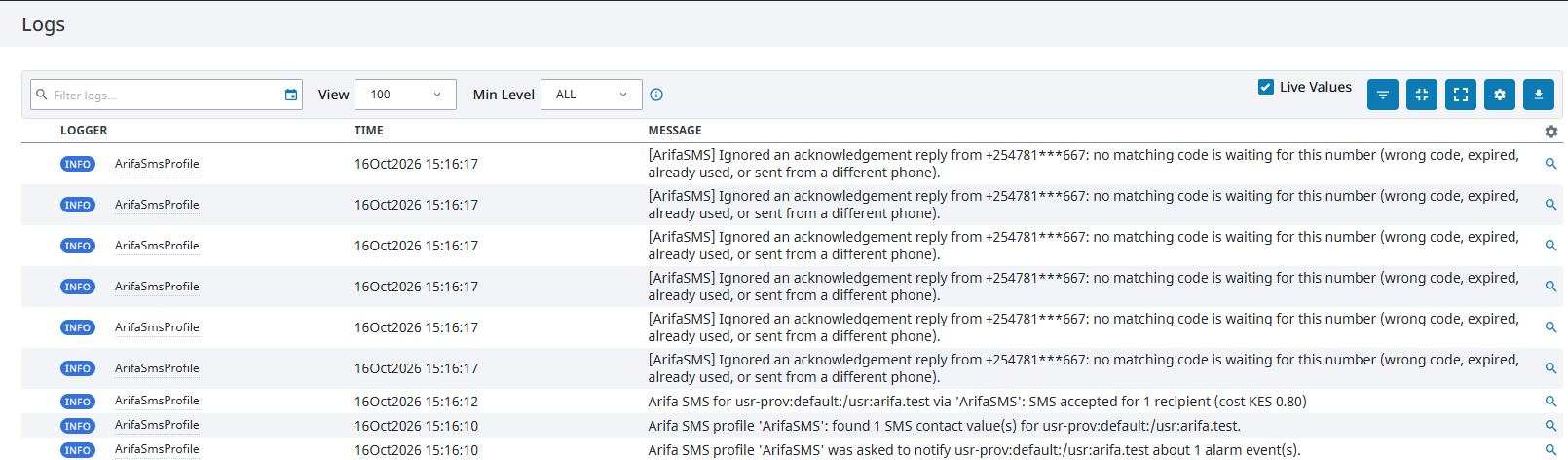Open ArifaSmsProfile logger on the 15:16:12 row
Image resolution: width=1568 pixels, height=460 pixels.
(157, 401)
